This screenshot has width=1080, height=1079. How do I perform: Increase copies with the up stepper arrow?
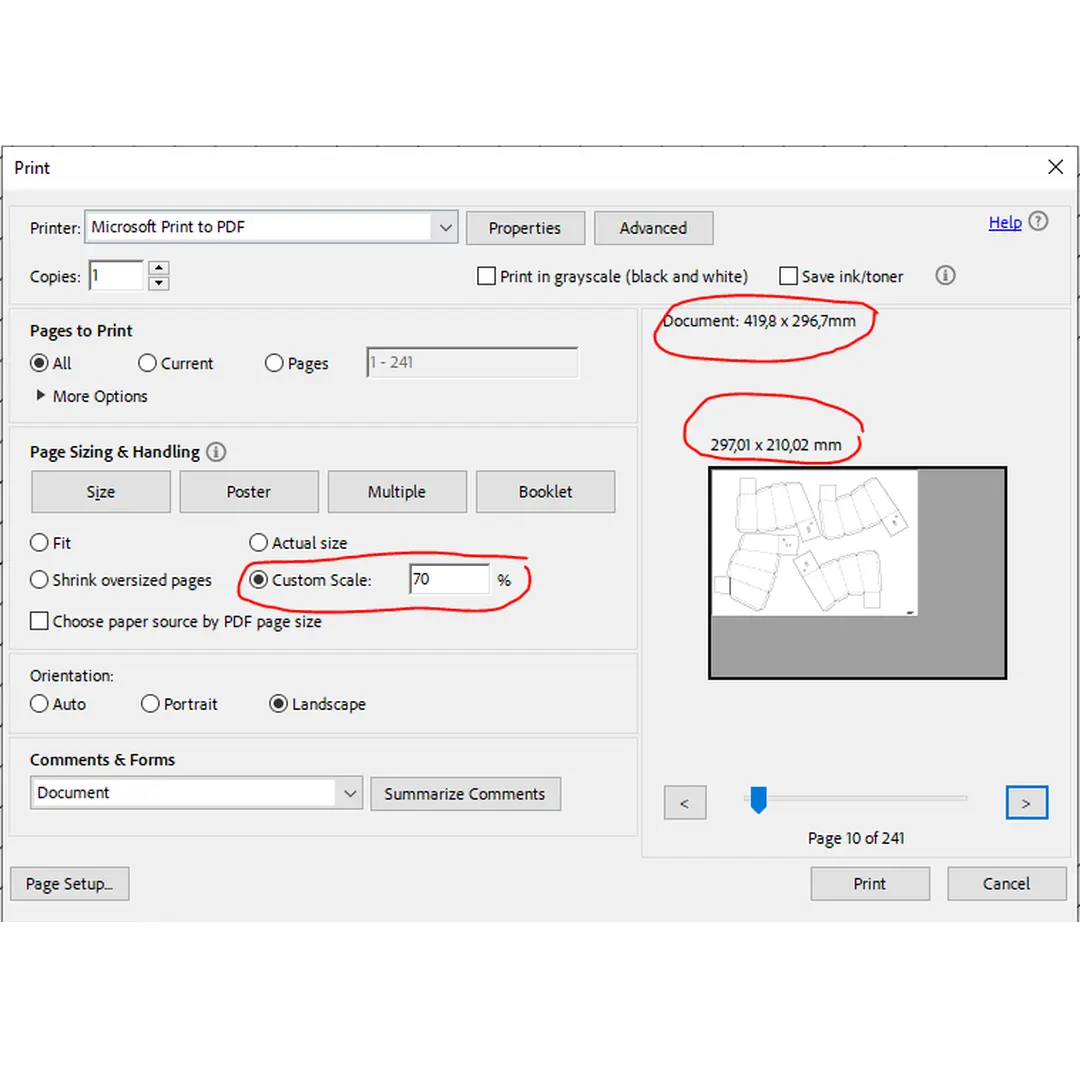tap(158, 268)
